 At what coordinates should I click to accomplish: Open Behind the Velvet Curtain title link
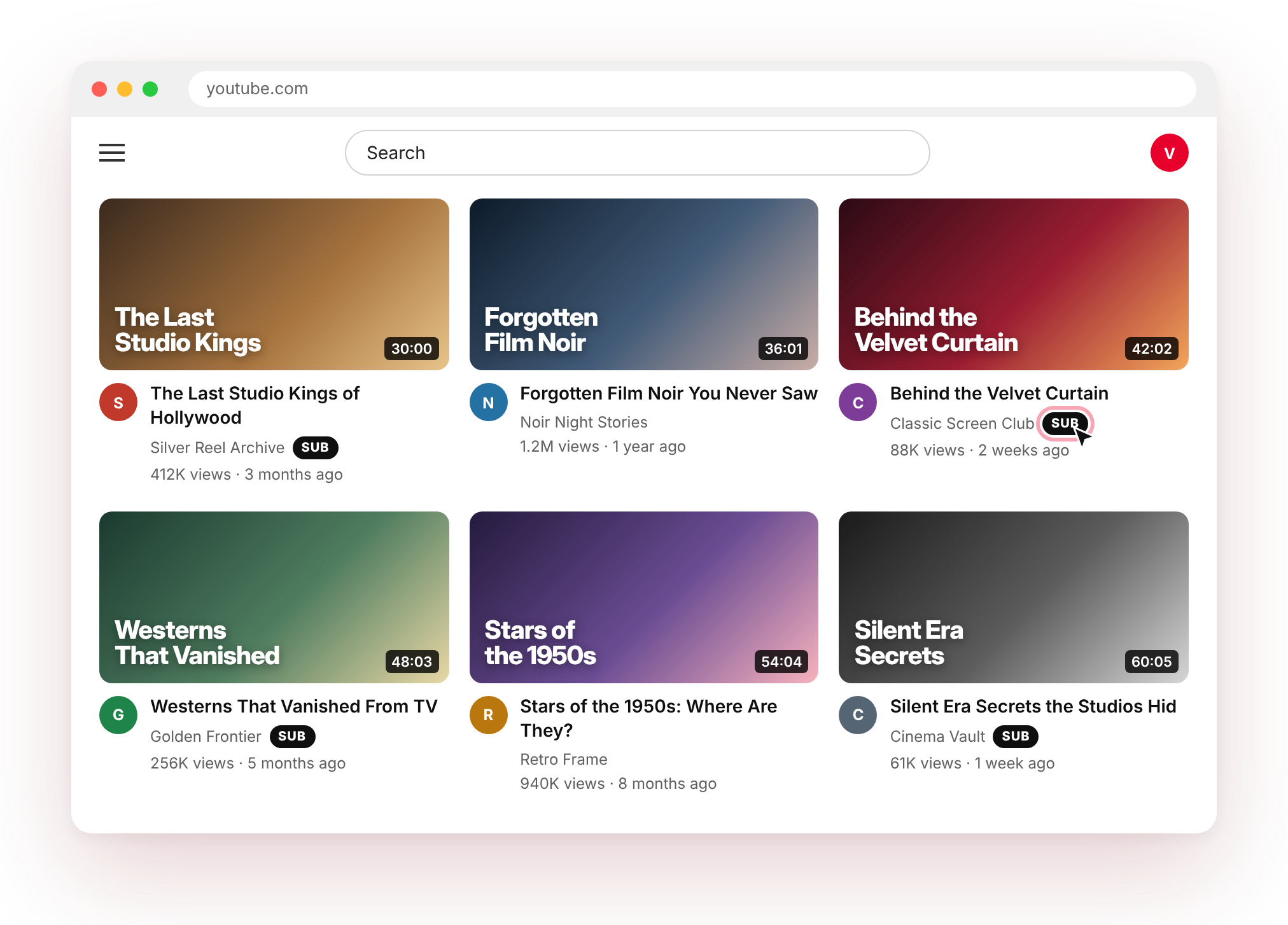[999, 393]
